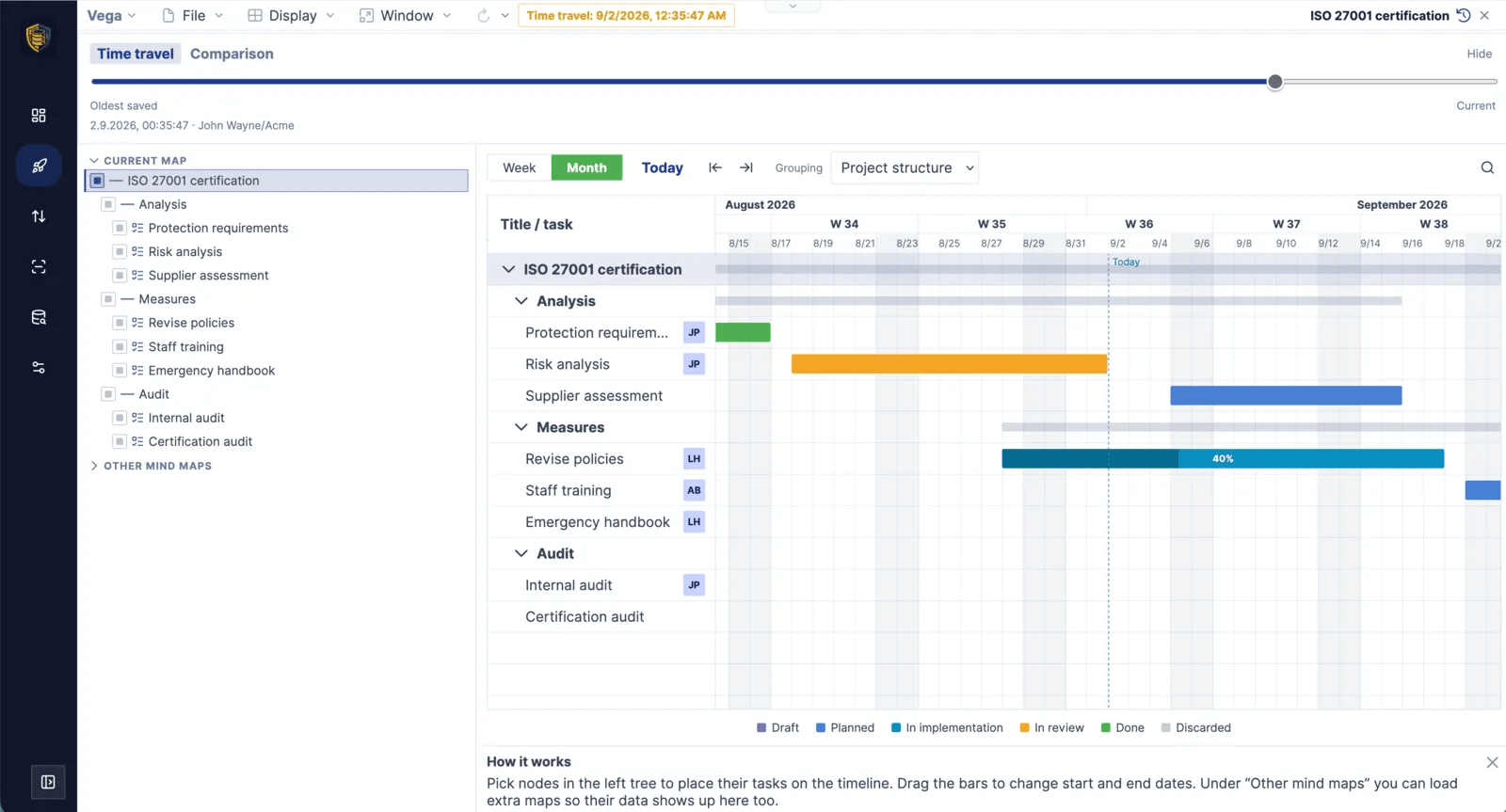This screenshot has width=1506, height=812.
Task: Click the JP avatar on Risk analysis row
Action: 694,364
